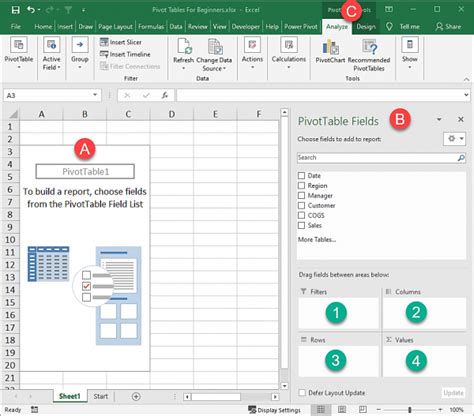
Task: Select column D header
Action: point(172,114)
